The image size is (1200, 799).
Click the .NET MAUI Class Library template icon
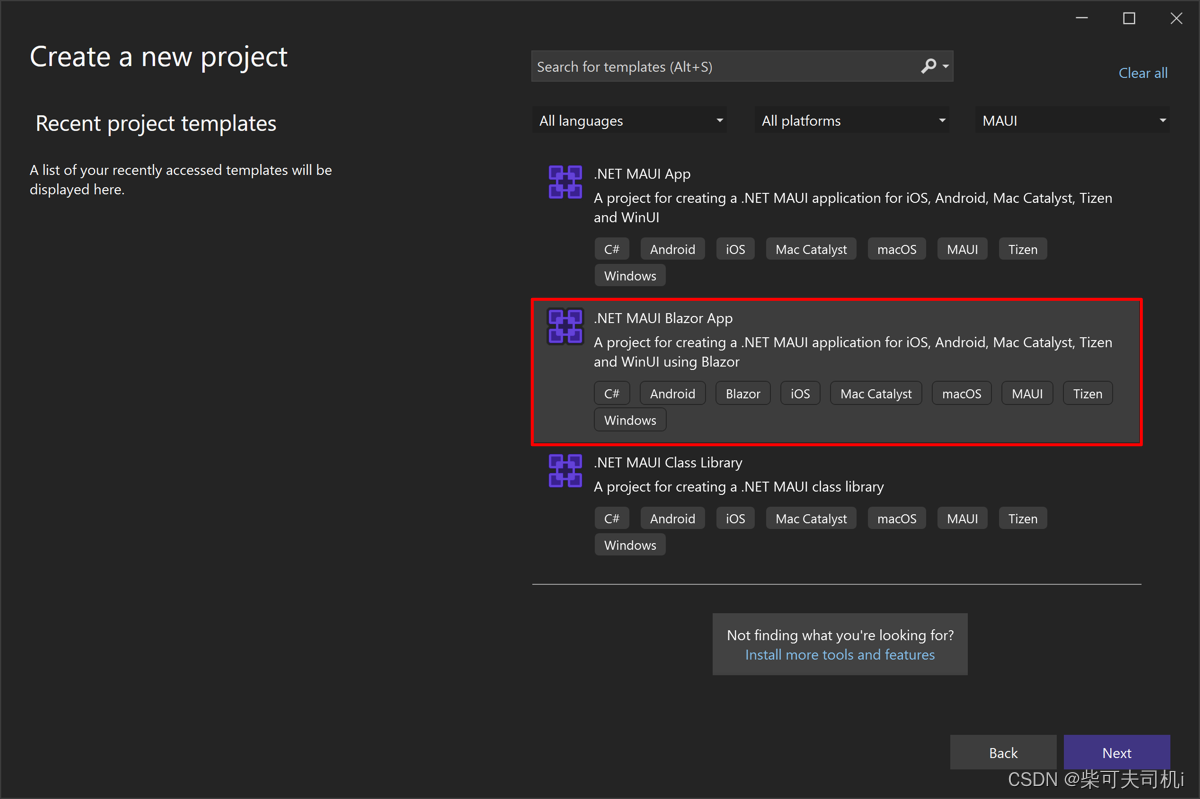point(565,470)
